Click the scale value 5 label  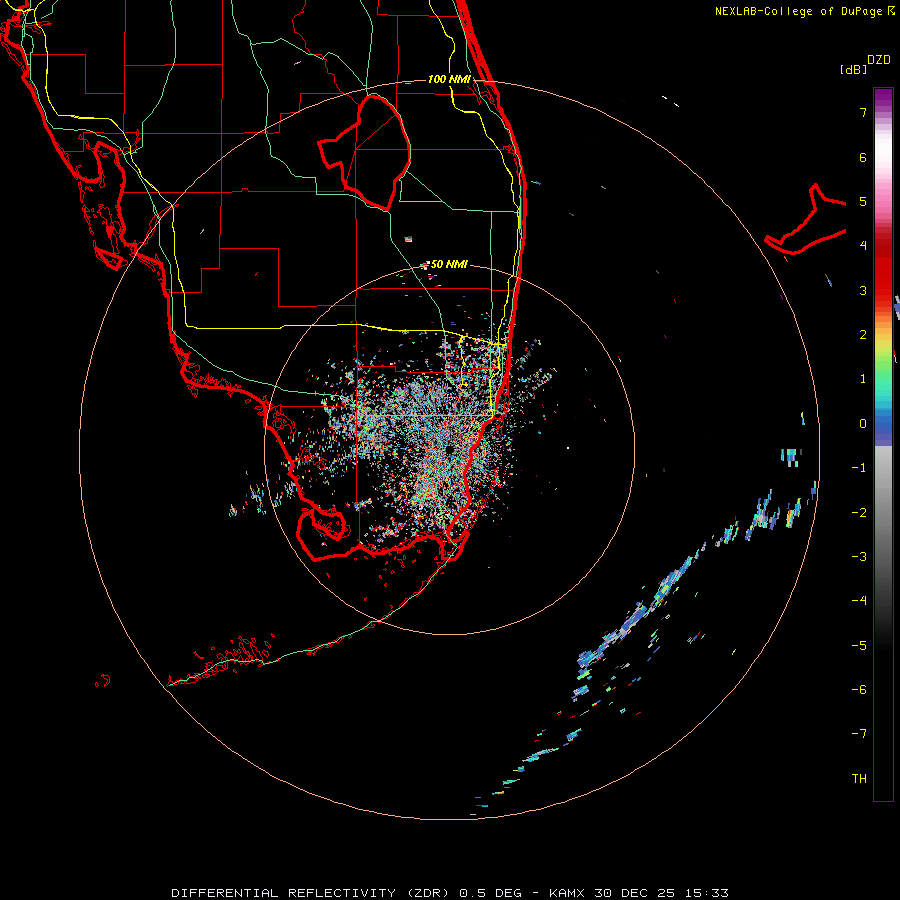tap(863, 201)
